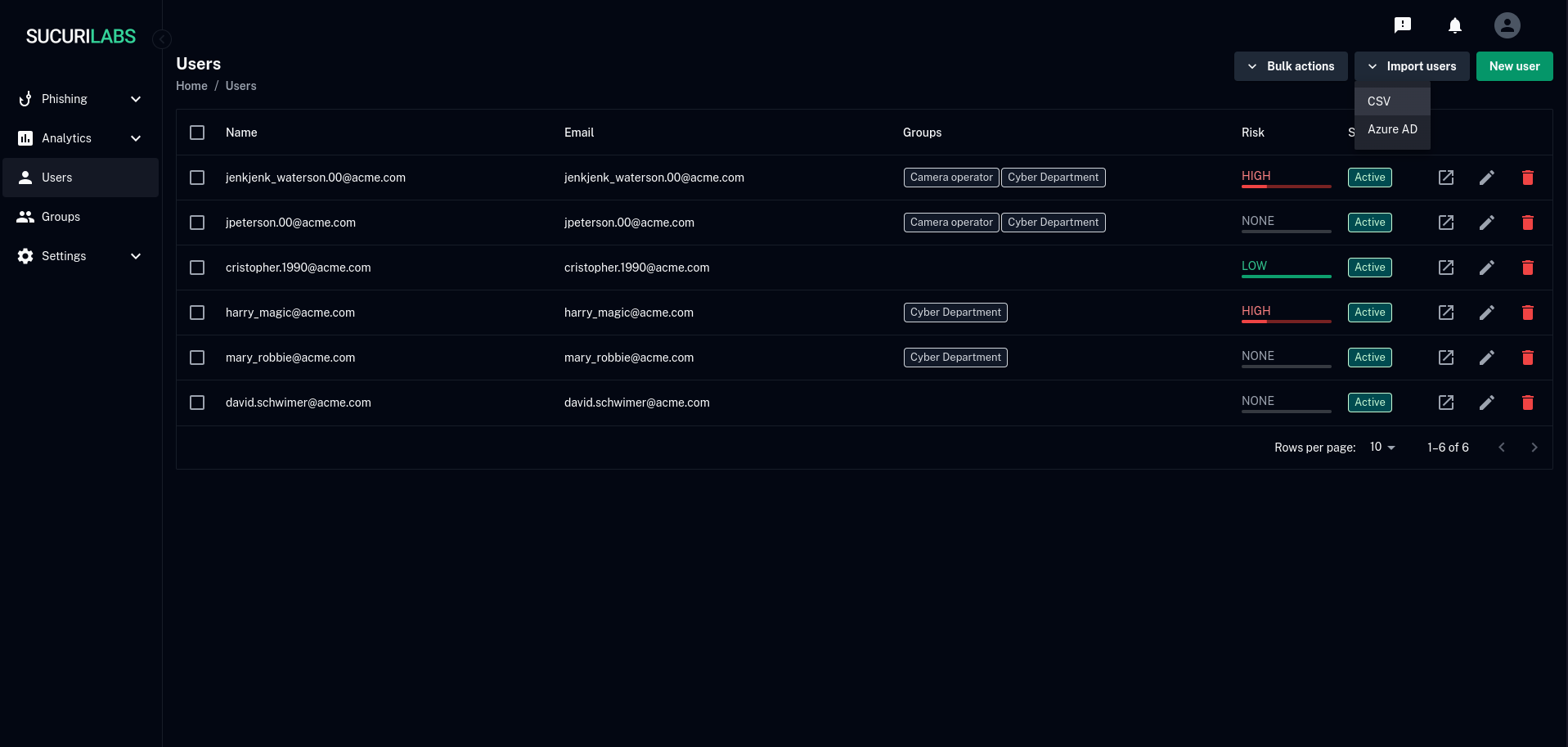Open cristopher.1990@acme.com details in new window
Image resolution: width=1568 pixels, height=747 pixels.
click(x=1445, y=268)
